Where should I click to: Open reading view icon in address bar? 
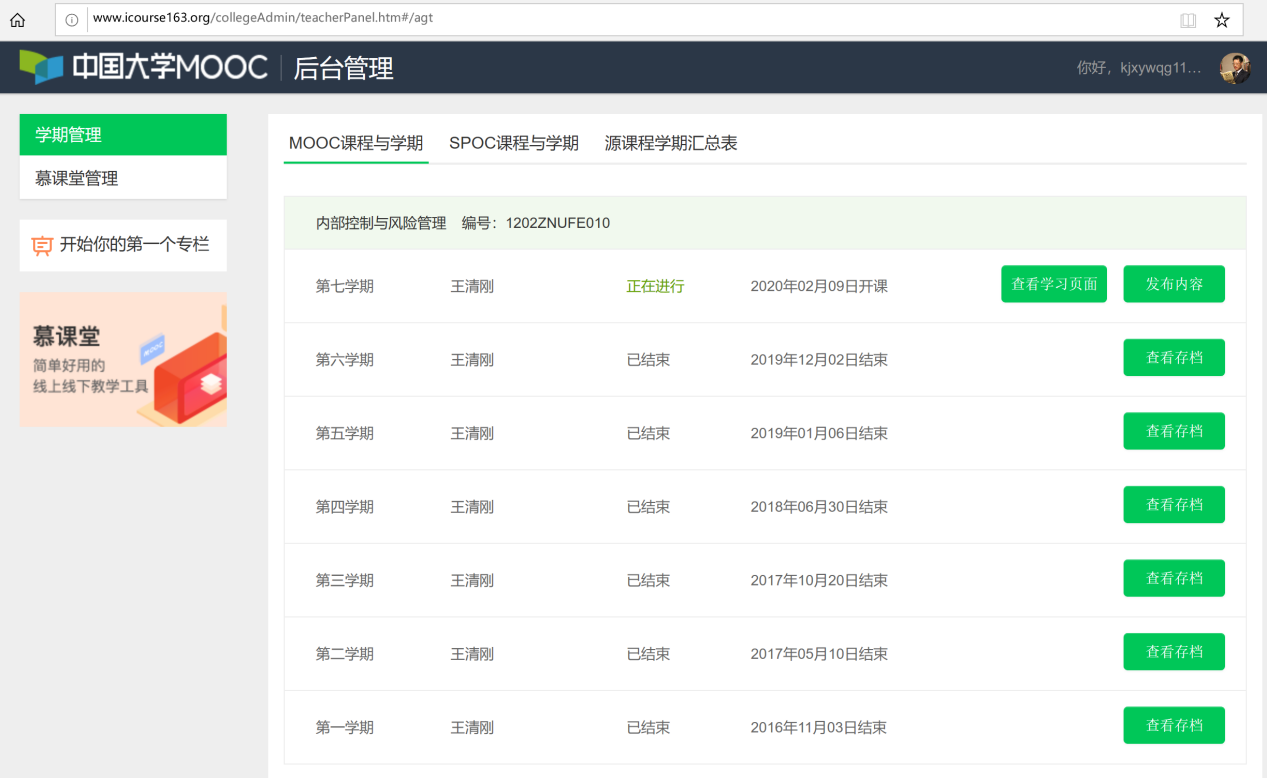(x=1187, y=20)
